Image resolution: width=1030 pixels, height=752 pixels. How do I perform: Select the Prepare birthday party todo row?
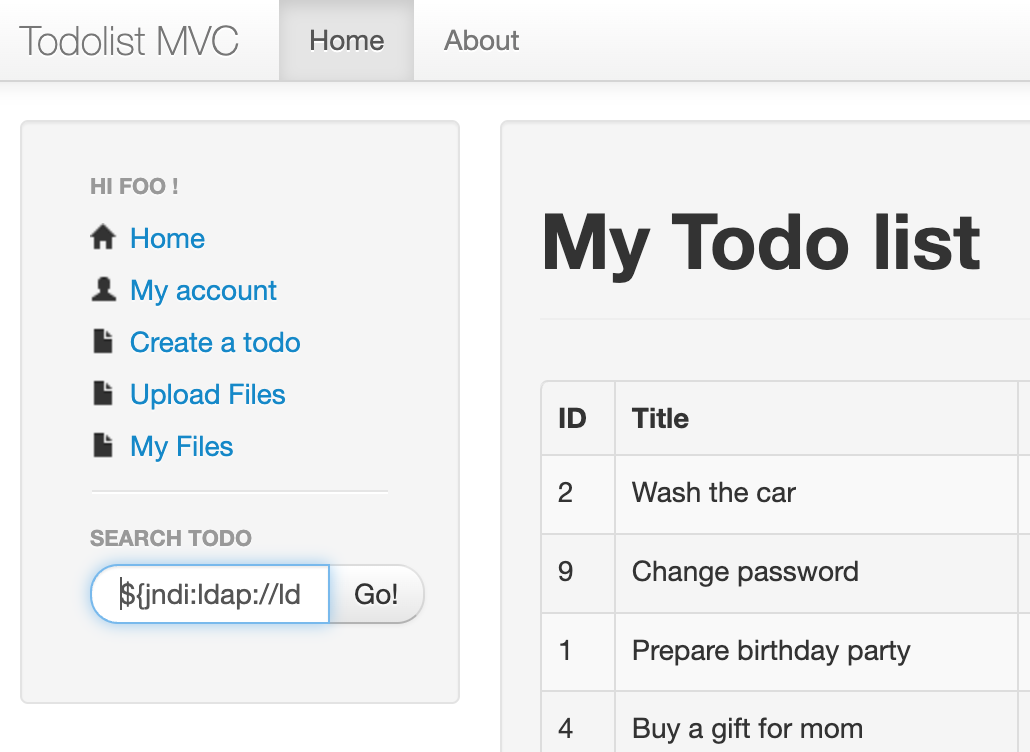click(x=770, y=650)
